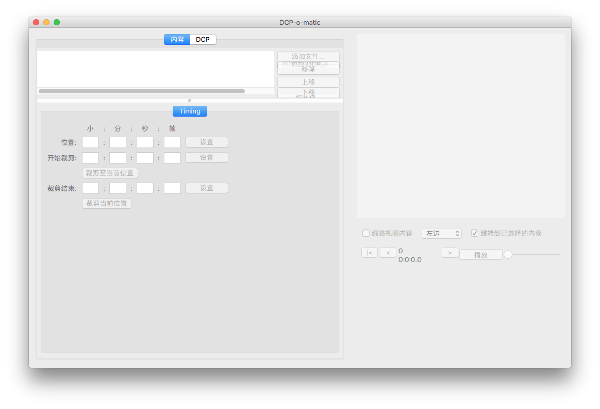Move the playback position slider handle

pos(508,254)
